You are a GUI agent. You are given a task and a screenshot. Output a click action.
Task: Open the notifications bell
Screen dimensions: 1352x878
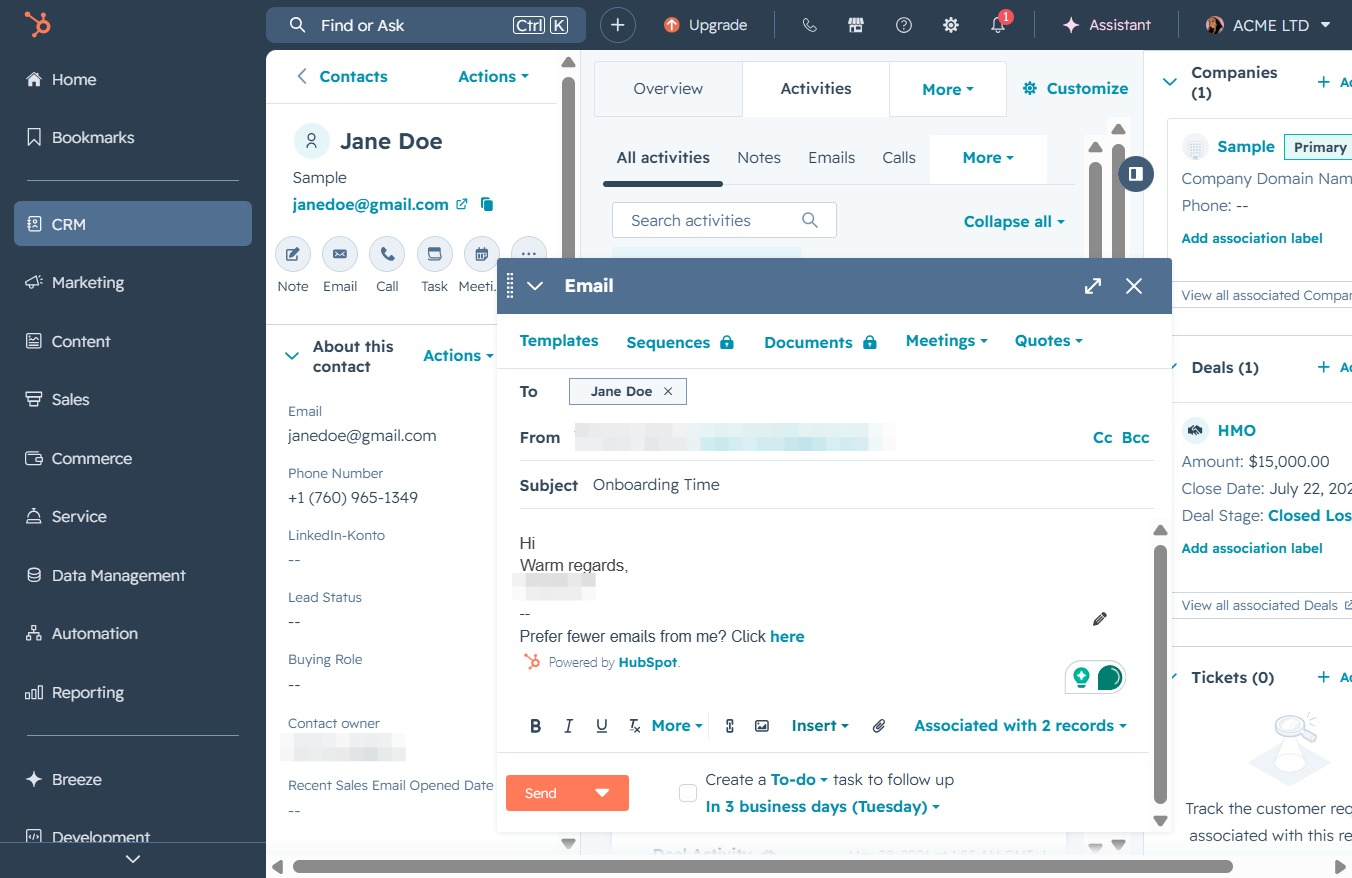pos(998,25)
